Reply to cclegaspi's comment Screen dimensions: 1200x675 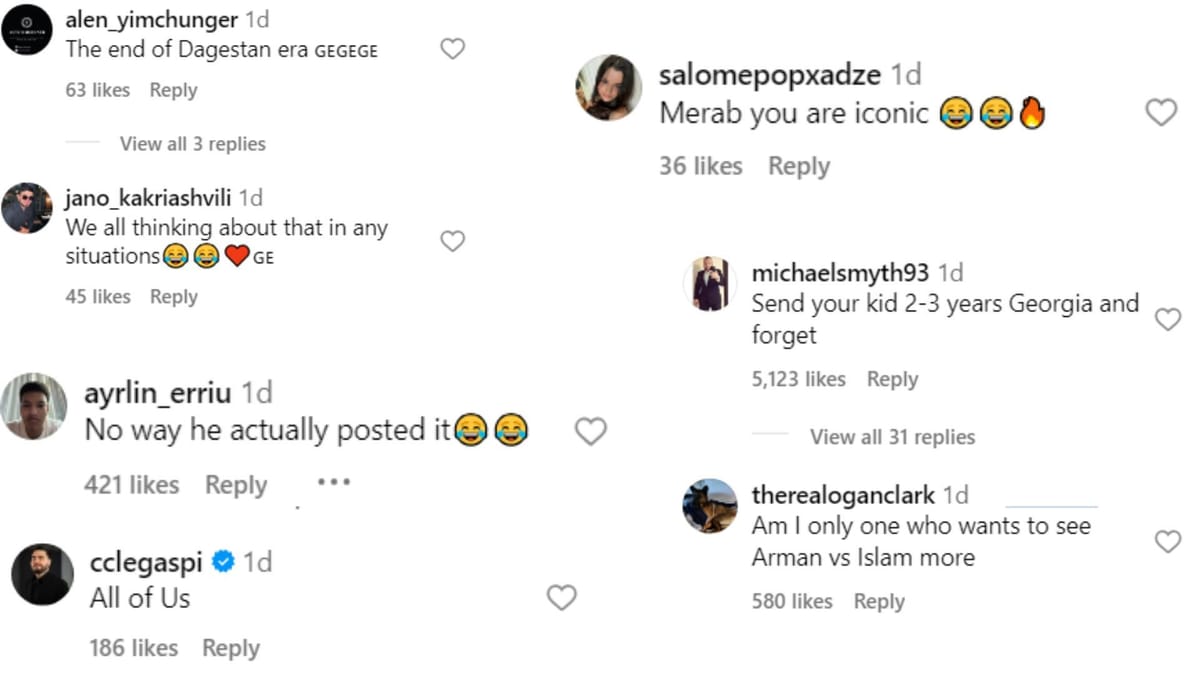[x=230, y=648]
